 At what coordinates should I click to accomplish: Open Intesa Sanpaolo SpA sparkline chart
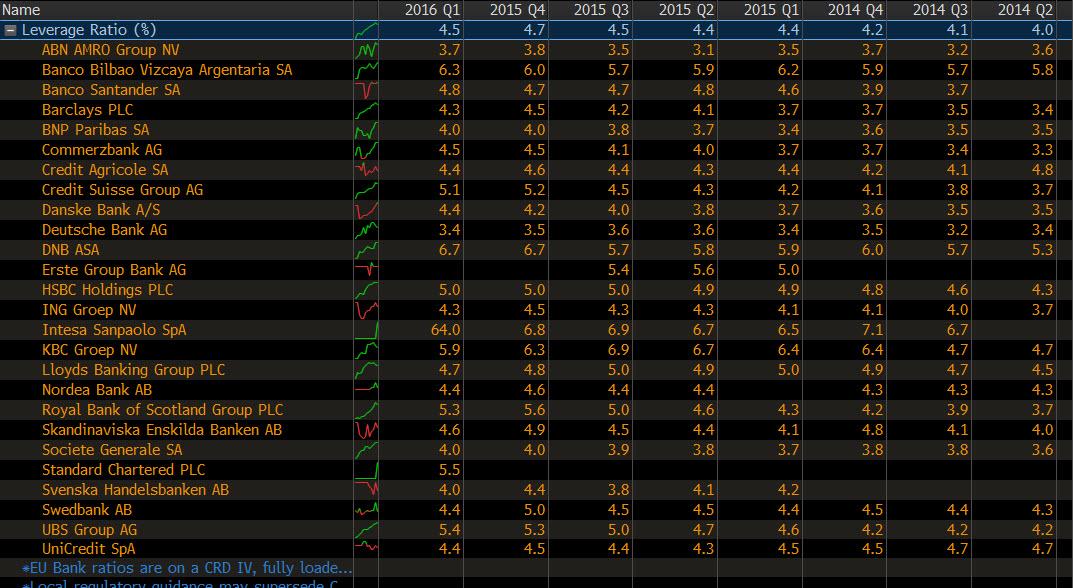click(366, 330)
